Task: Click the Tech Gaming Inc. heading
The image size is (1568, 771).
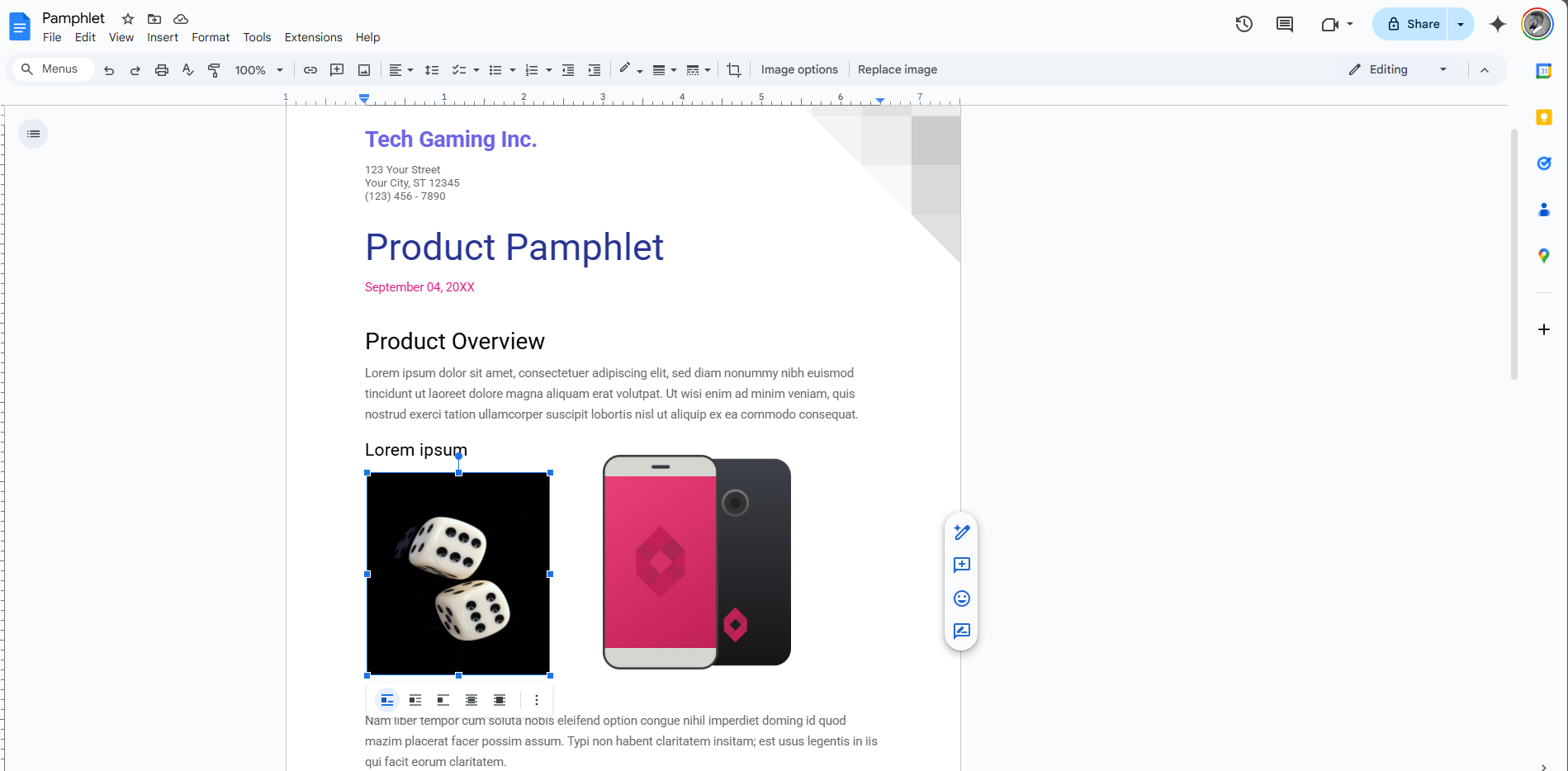Action: [451, 139]
